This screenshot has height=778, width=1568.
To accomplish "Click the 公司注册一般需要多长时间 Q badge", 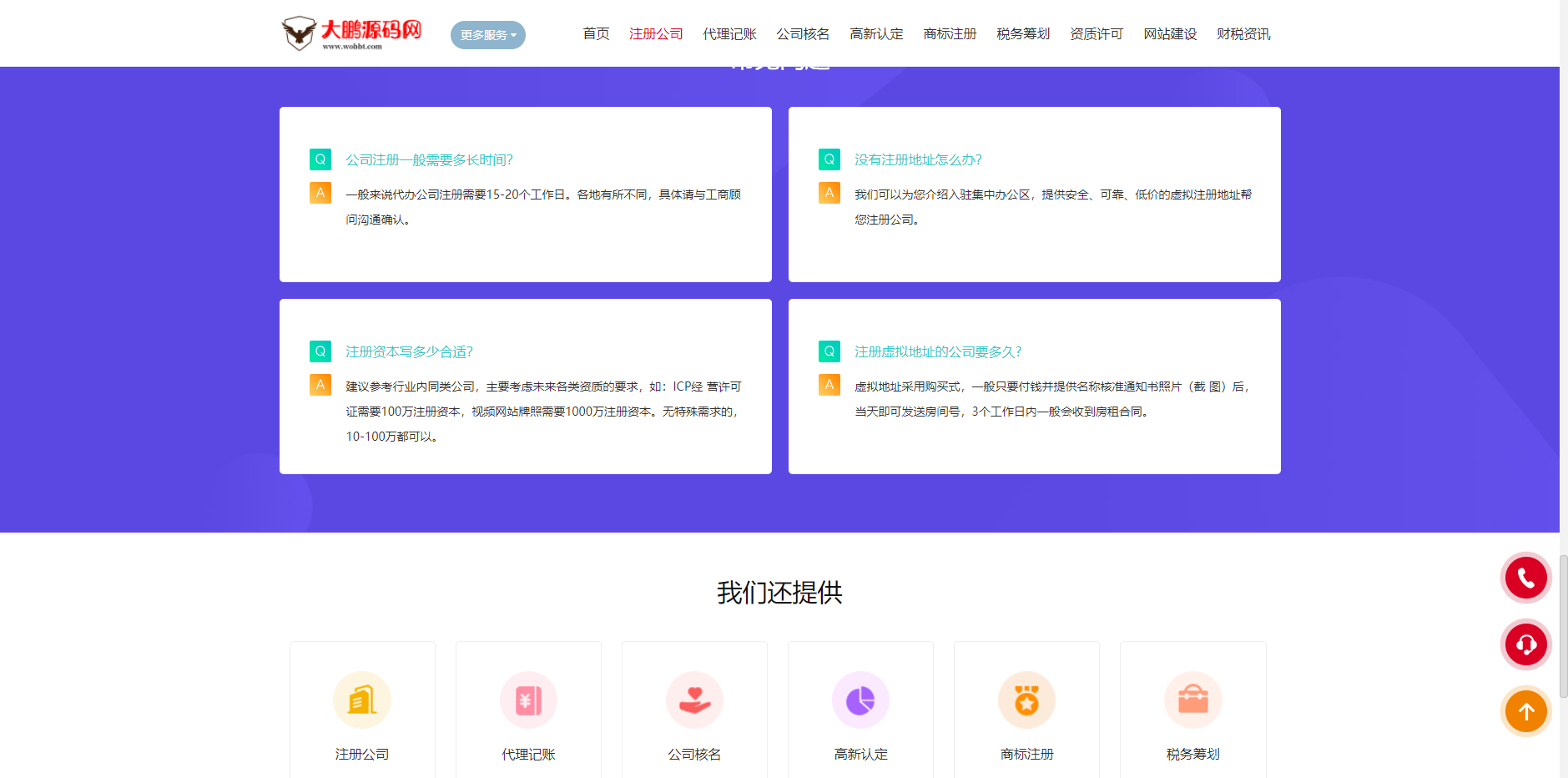I will pos(320,159).
